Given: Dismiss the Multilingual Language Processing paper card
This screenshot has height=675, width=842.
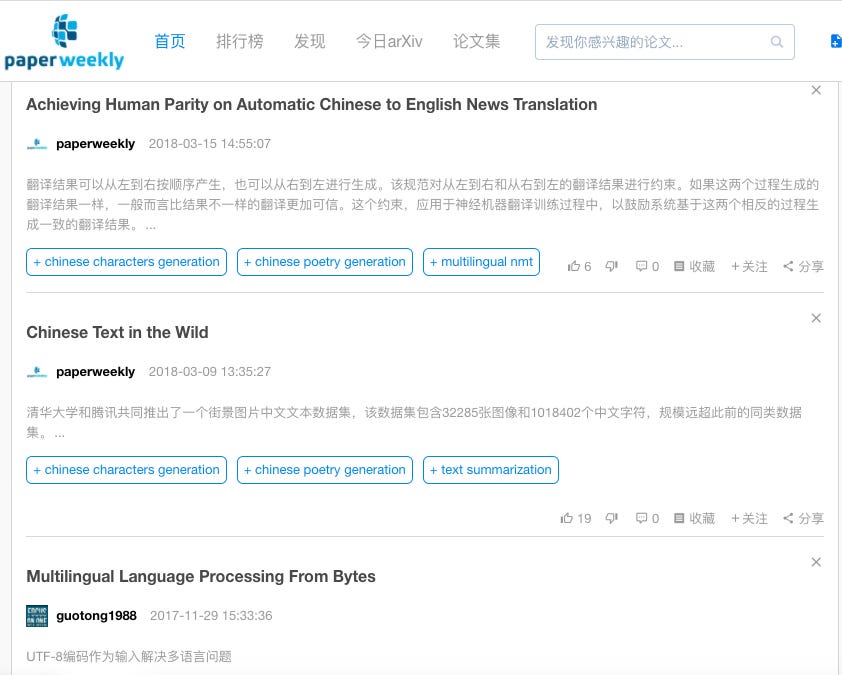Looking at the screenshot, I should [816, 562].
